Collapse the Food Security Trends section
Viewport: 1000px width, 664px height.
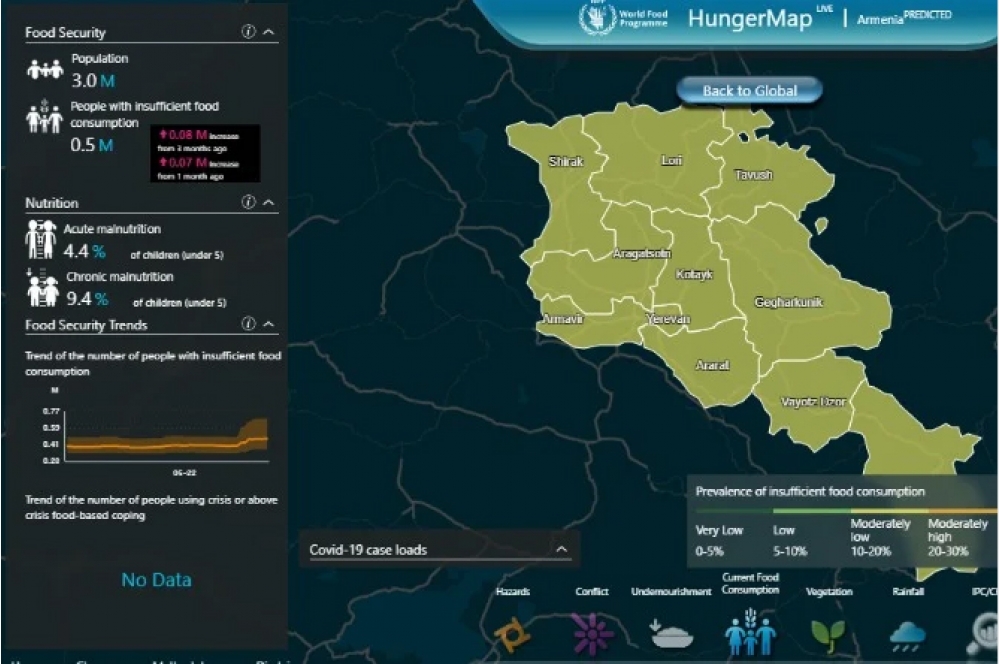269,324
